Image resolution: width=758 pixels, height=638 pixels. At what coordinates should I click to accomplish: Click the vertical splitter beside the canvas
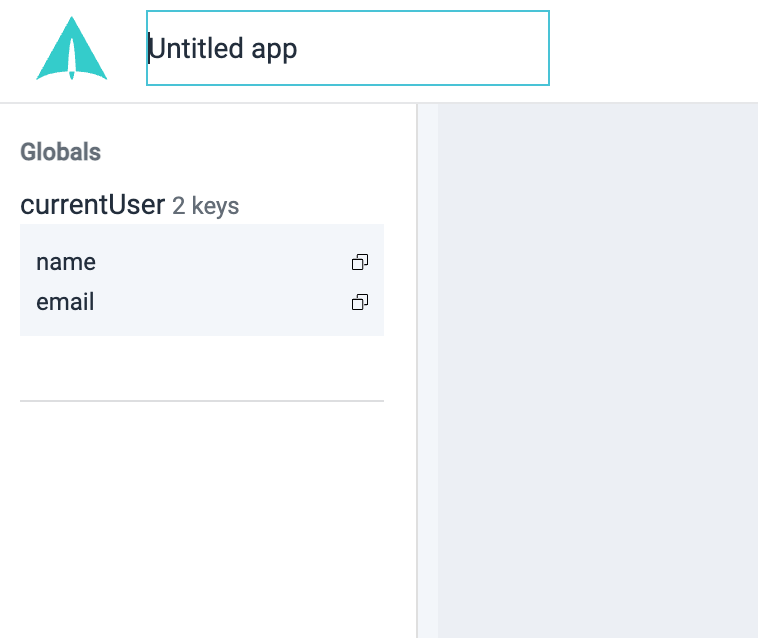[x=427, y=370]
